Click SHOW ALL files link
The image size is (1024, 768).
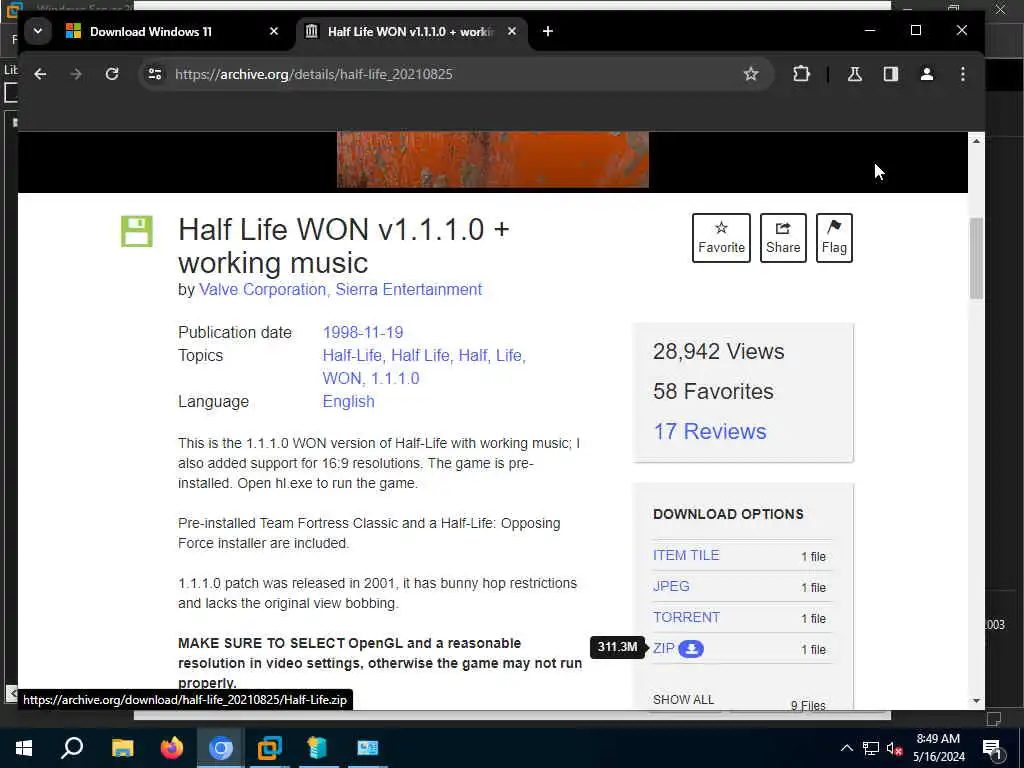tap(683, 699)
